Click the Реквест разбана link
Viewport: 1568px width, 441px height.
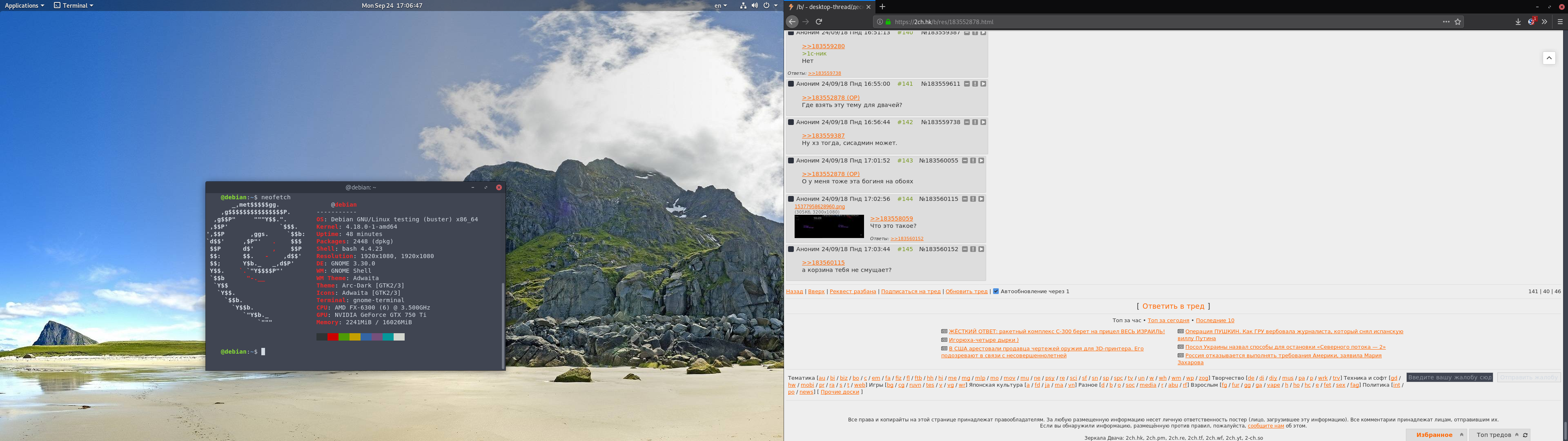click(853, 291)
